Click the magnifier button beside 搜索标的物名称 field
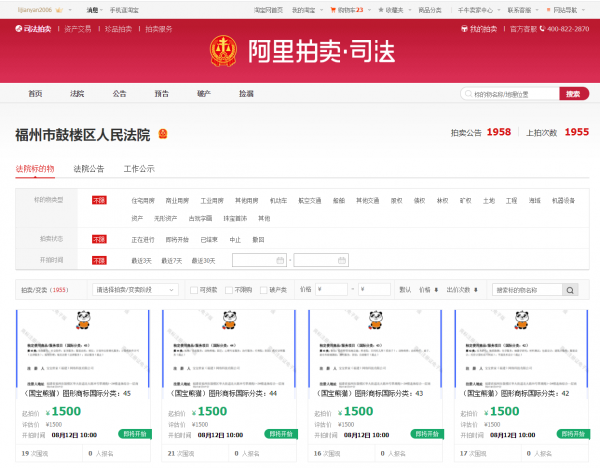Screen dimensions: 600x468 (x=570, y=290)
